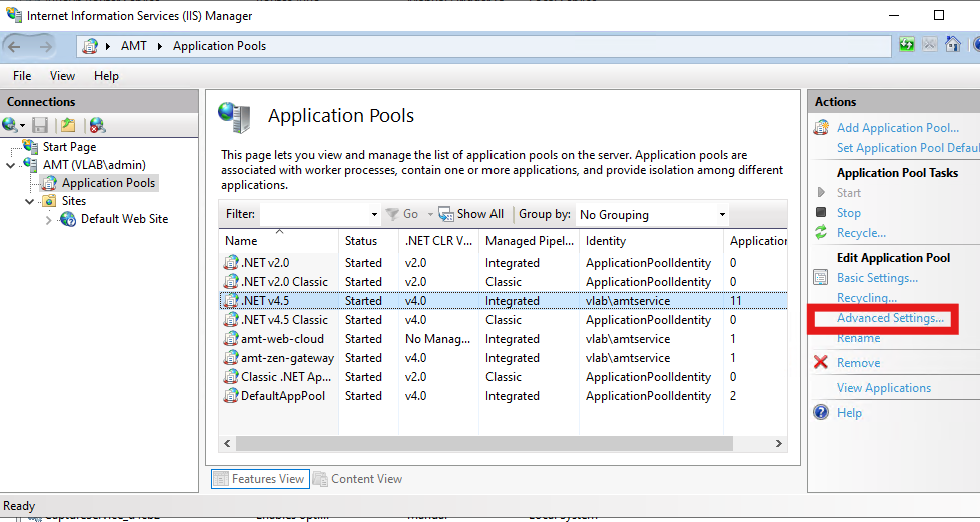This screenshot has height=522, width=980.
Task: Expand the Default Web Site node
Action: [49, 219]
